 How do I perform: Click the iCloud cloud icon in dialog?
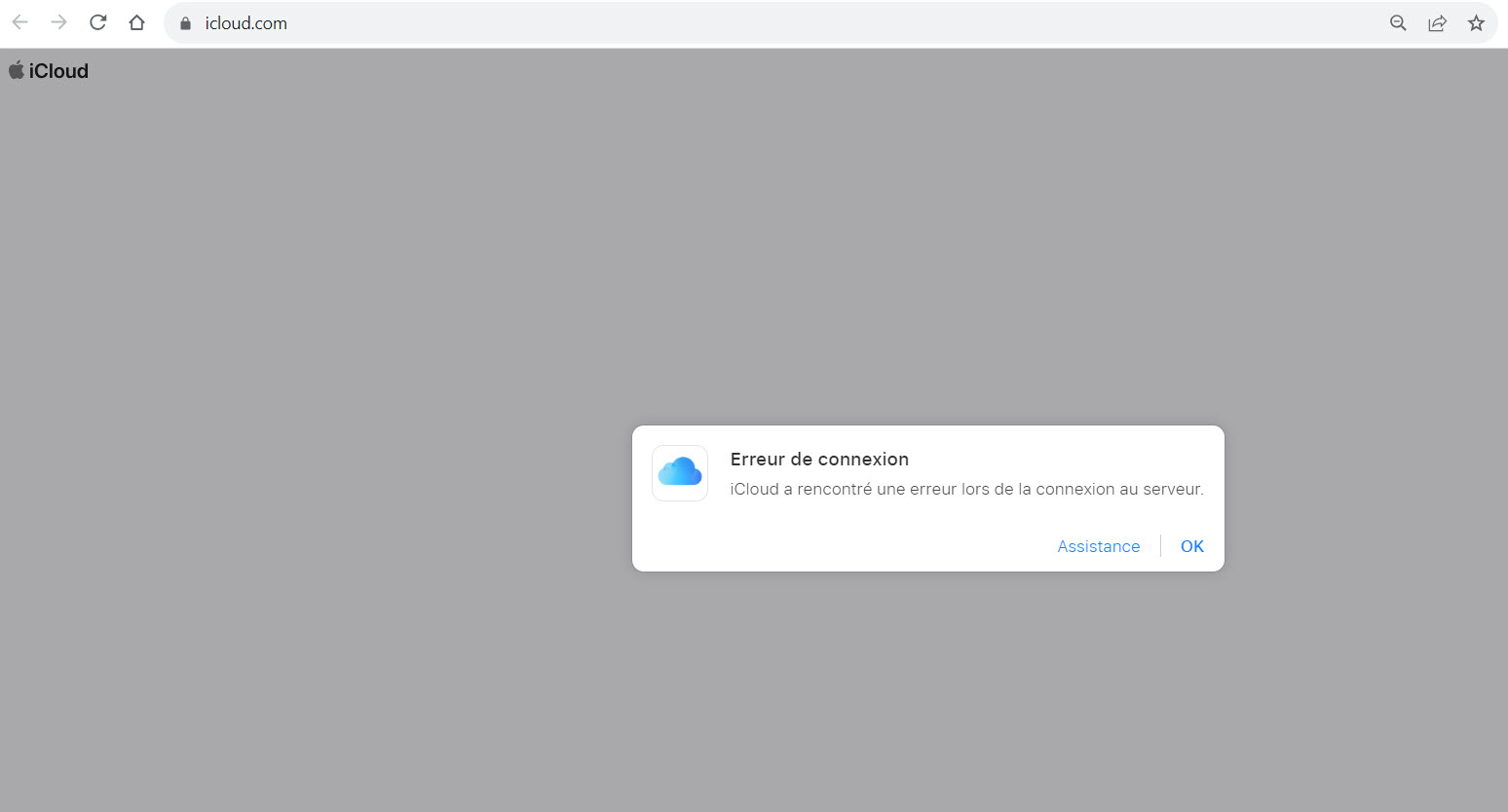[680, 473]
